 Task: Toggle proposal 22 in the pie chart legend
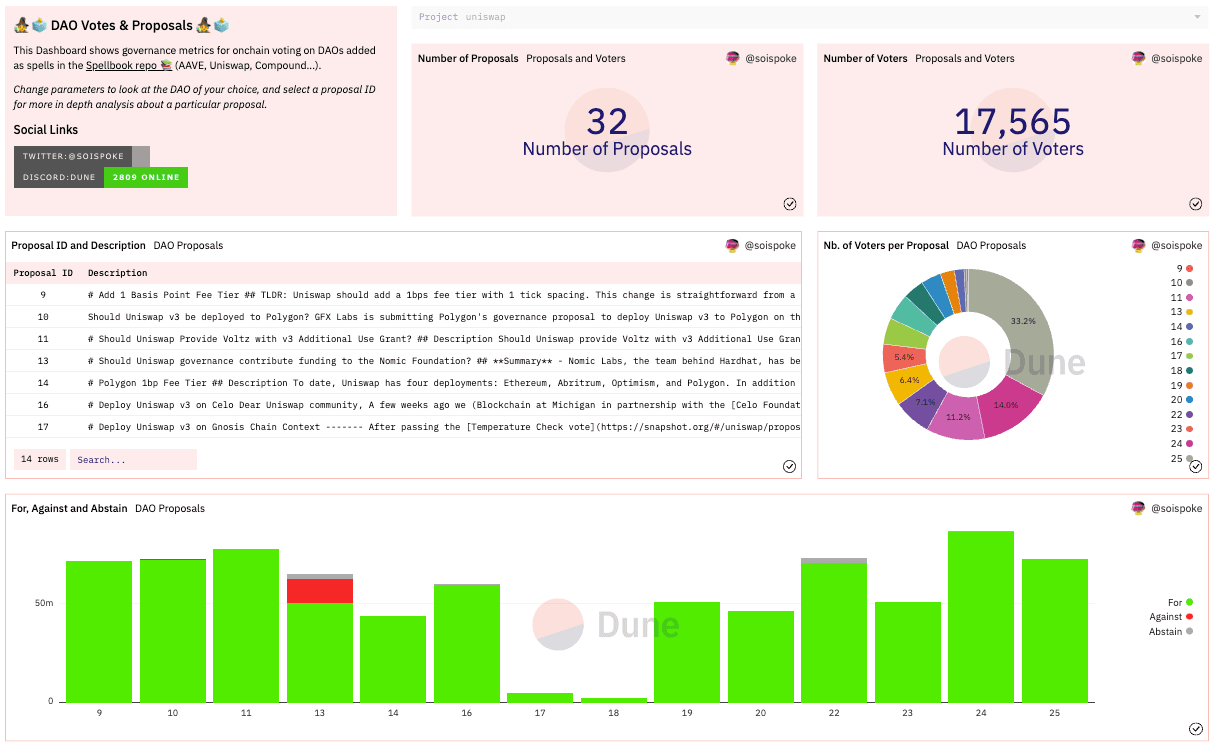point(1182,414)
